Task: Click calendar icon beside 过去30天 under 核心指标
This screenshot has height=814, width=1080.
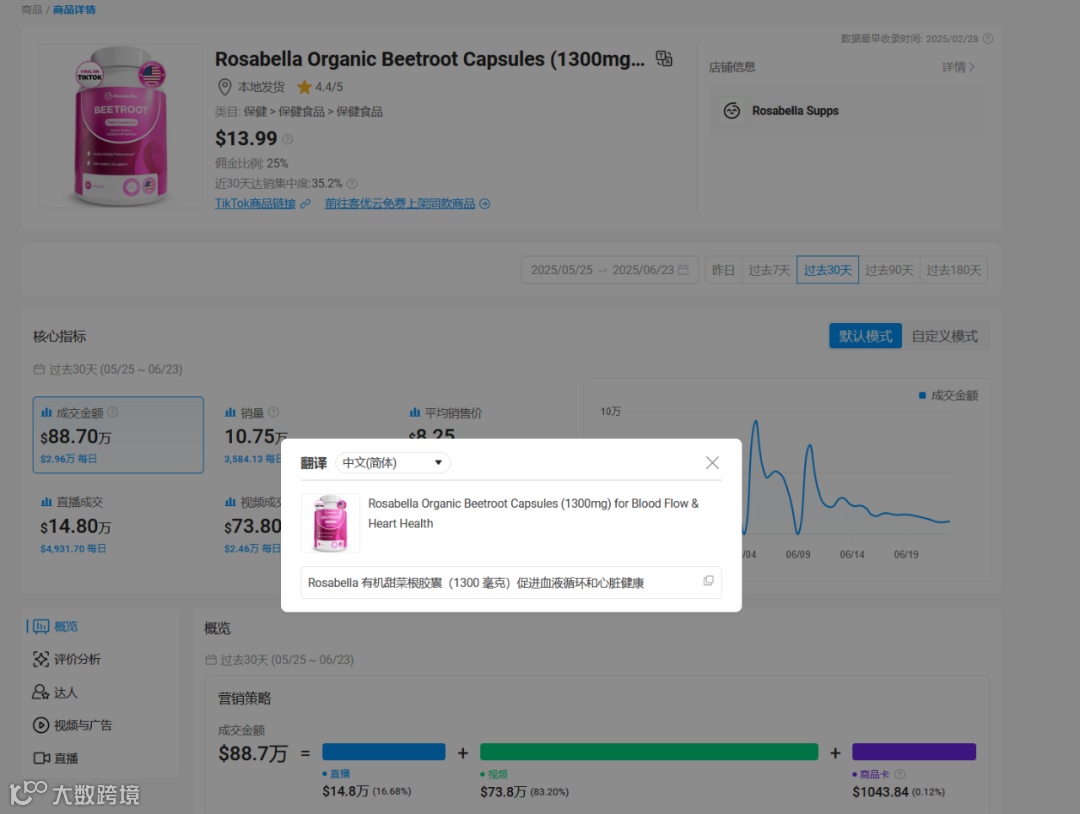Action: click(39, 370)
